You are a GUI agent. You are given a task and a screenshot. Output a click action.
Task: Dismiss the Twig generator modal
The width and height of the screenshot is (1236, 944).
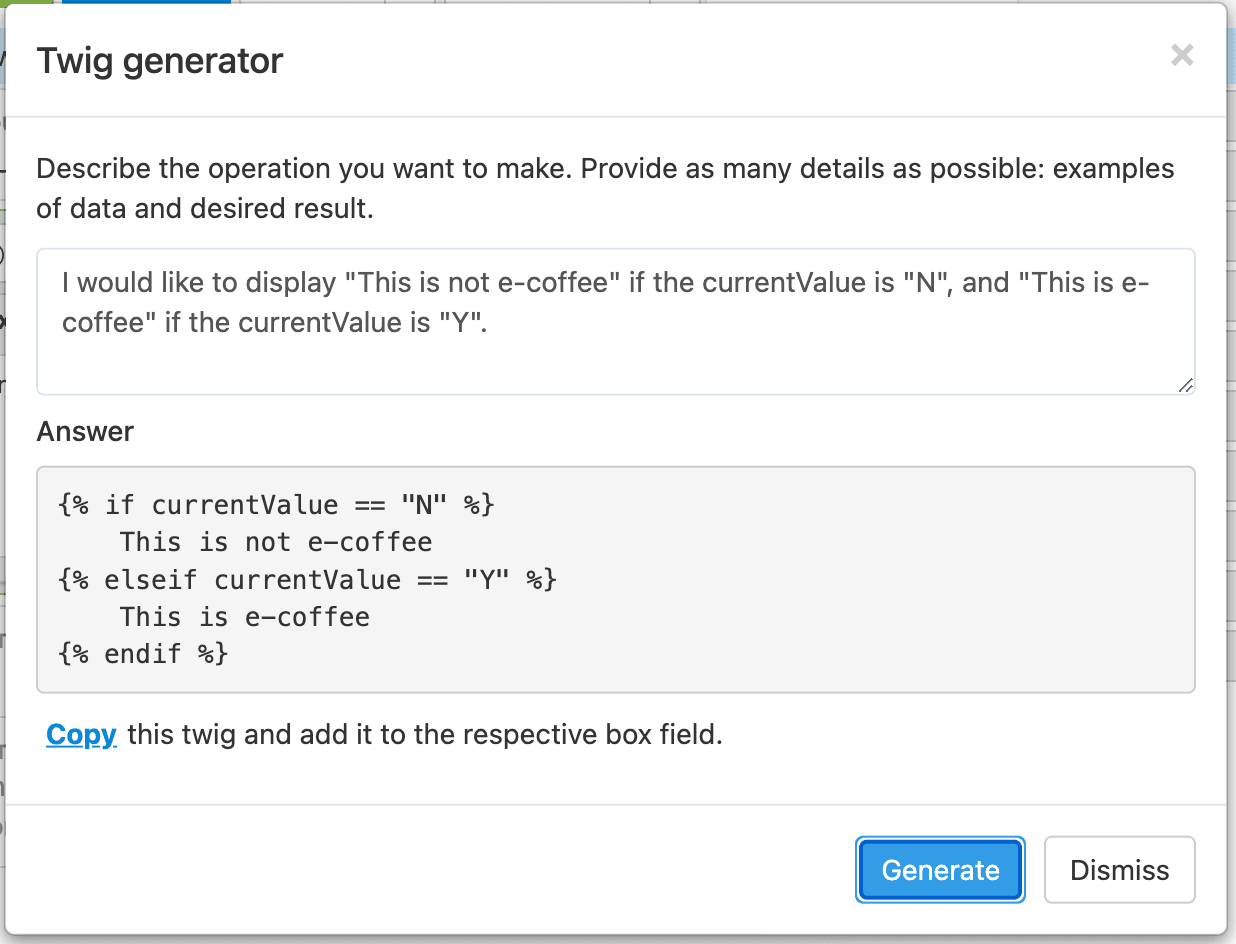1119,870
